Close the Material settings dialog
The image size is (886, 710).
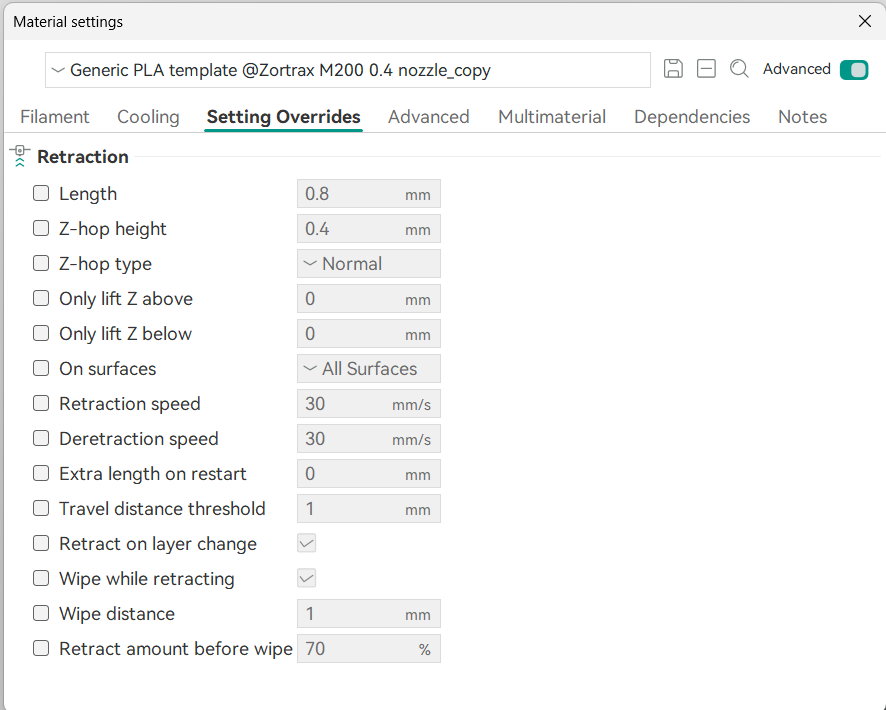point(864,21)
